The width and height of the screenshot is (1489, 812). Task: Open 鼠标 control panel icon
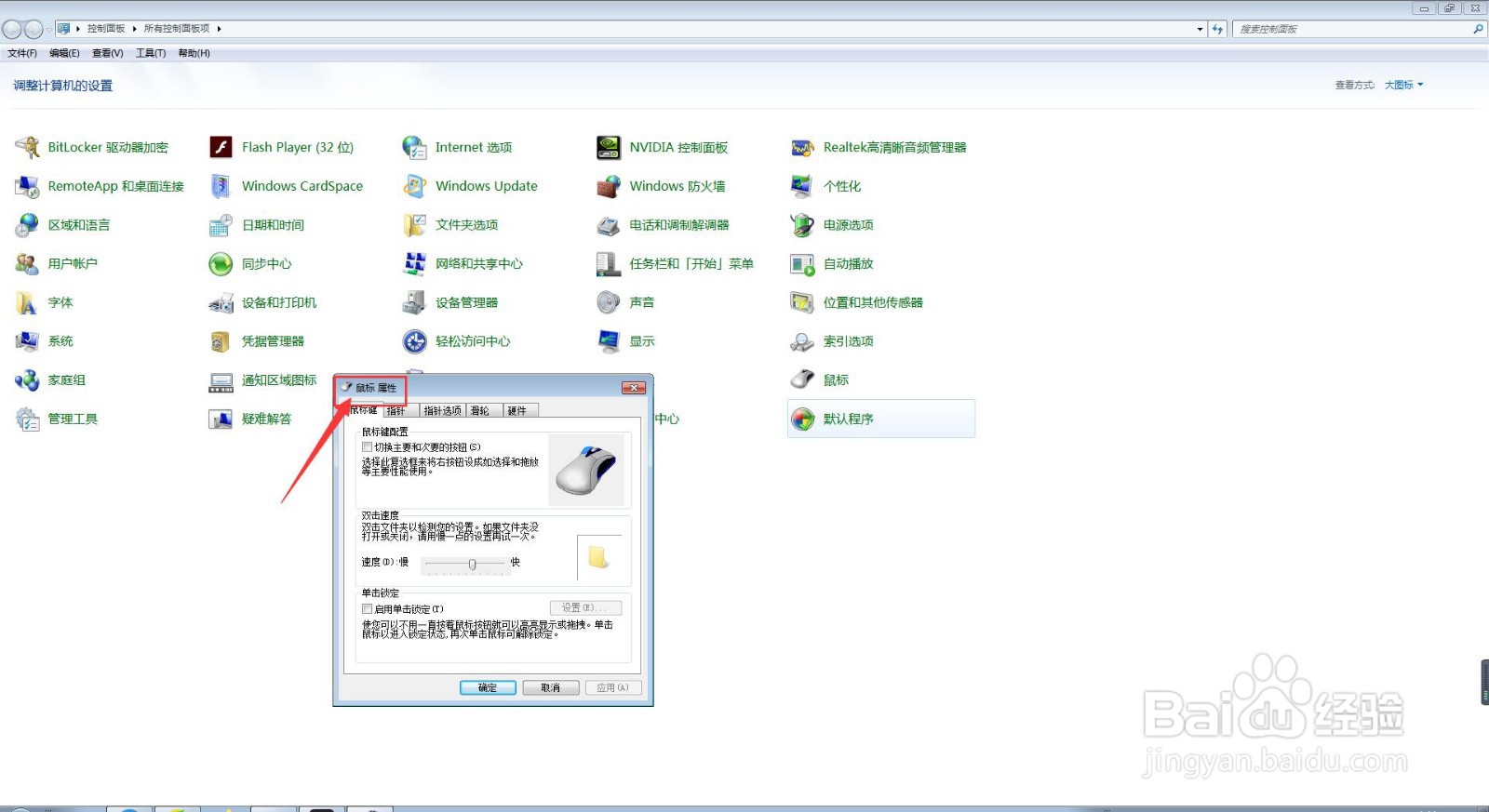[802, 380]
